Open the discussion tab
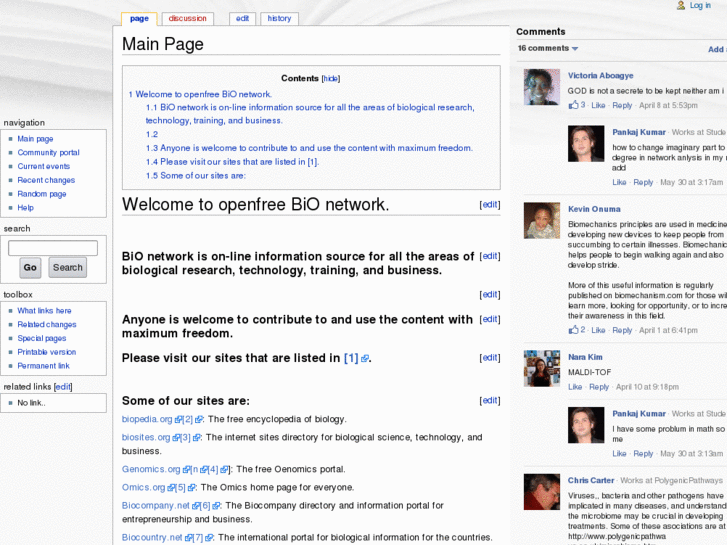727x545 pixels. pyautogui.click(x=187, y=19)
